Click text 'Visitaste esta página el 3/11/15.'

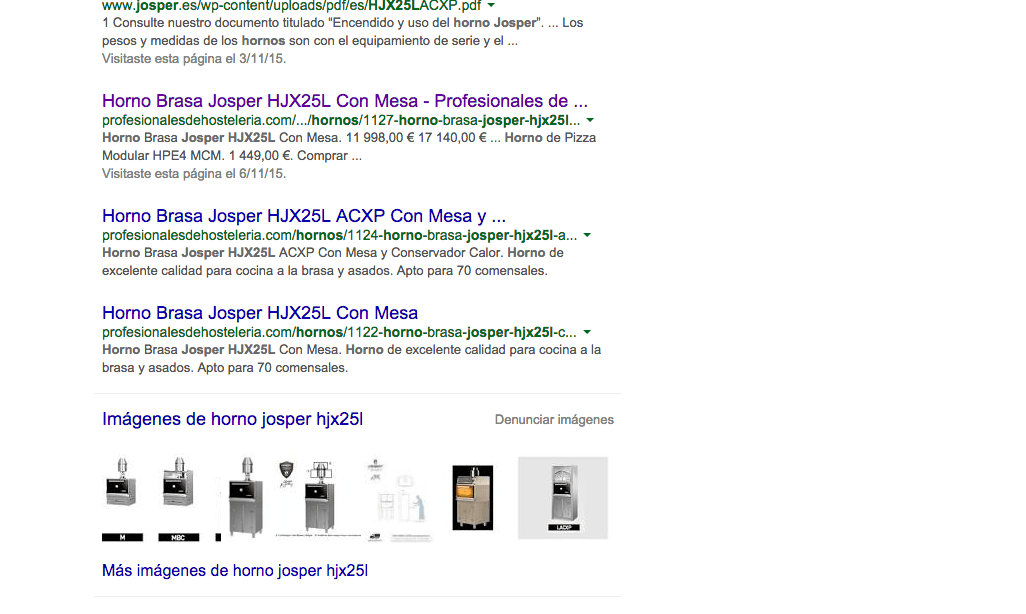click(194, 59)
